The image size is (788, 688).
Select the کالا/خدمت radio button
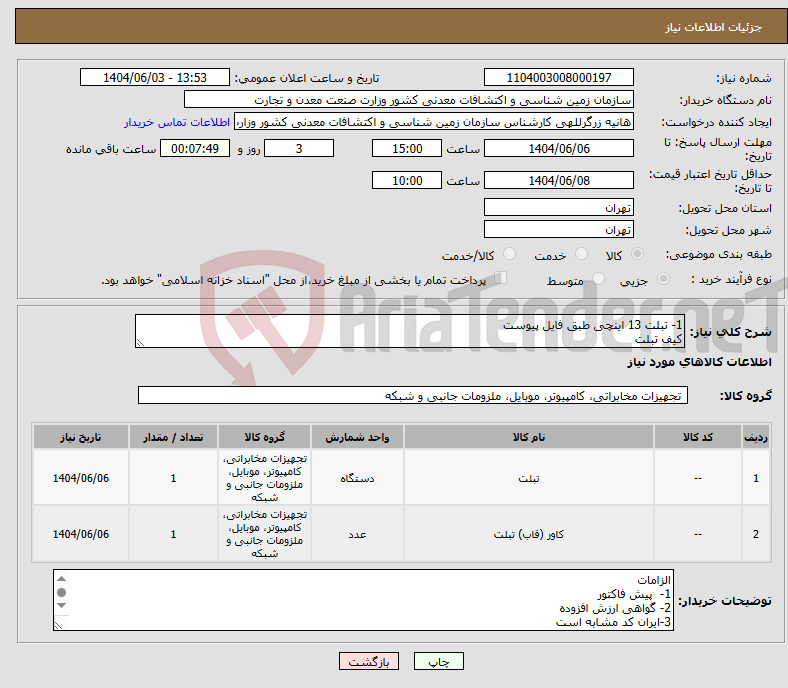(510, 254)
